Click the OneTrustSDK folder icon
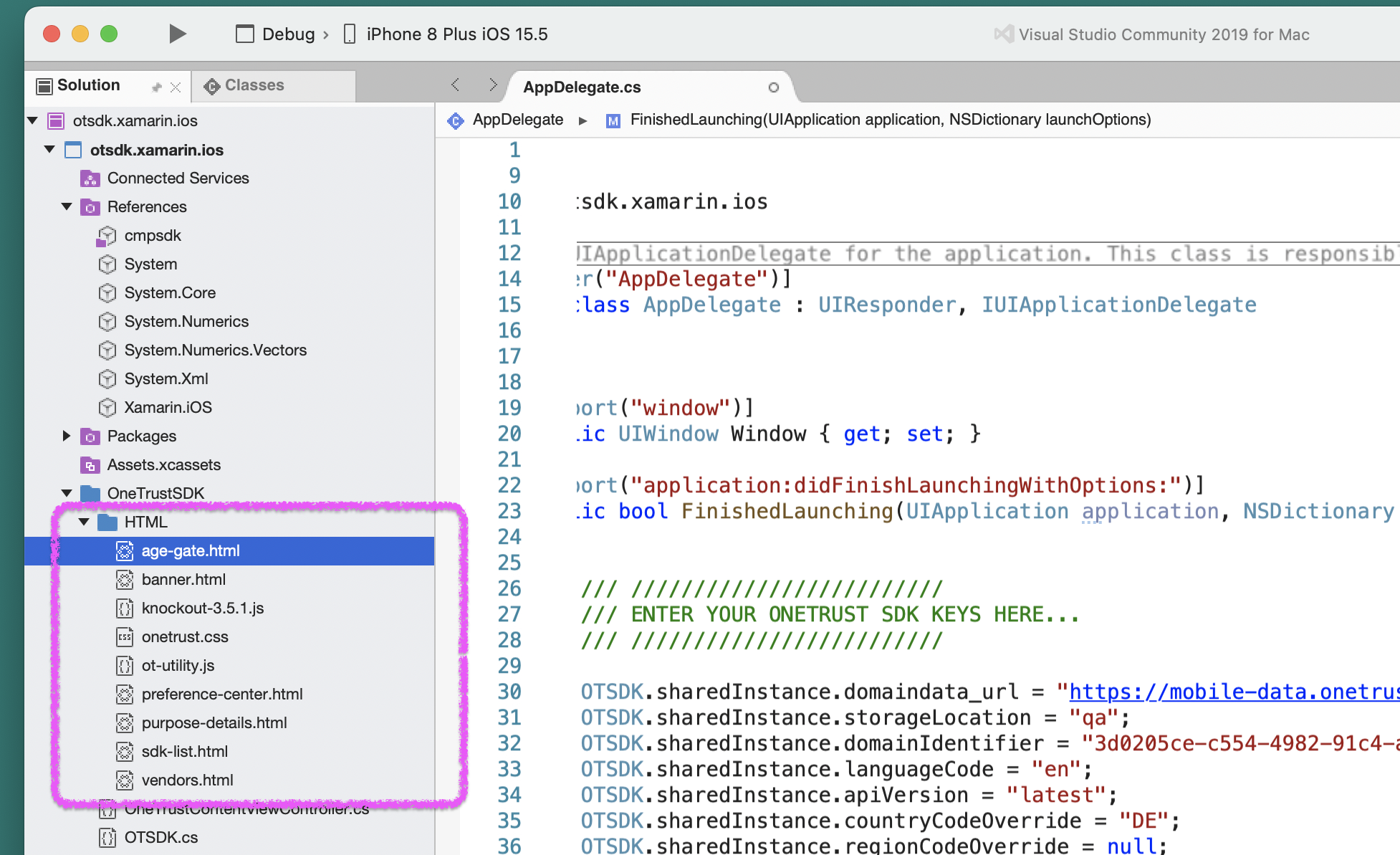The width and height of the screenshot is (1400, 855). [x=90, y=493]
